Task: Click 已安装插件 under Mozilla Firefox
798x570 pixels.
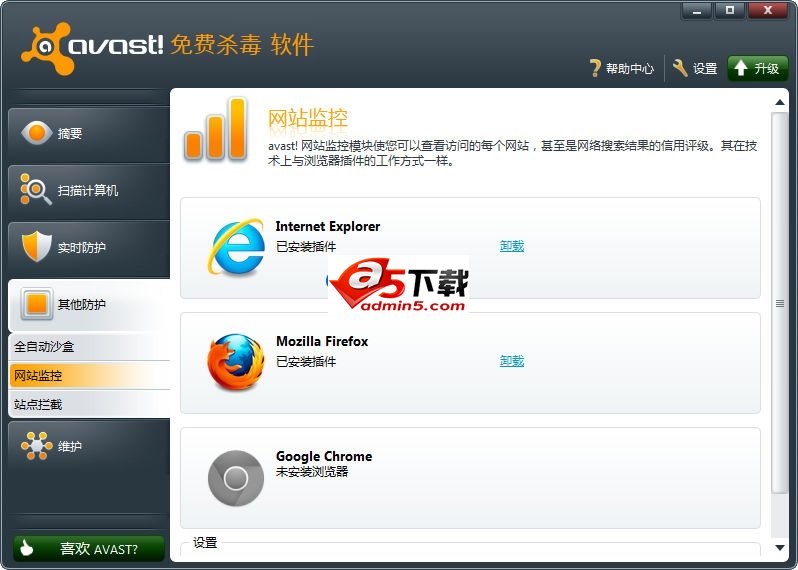Action: click(x=306, y=361)
